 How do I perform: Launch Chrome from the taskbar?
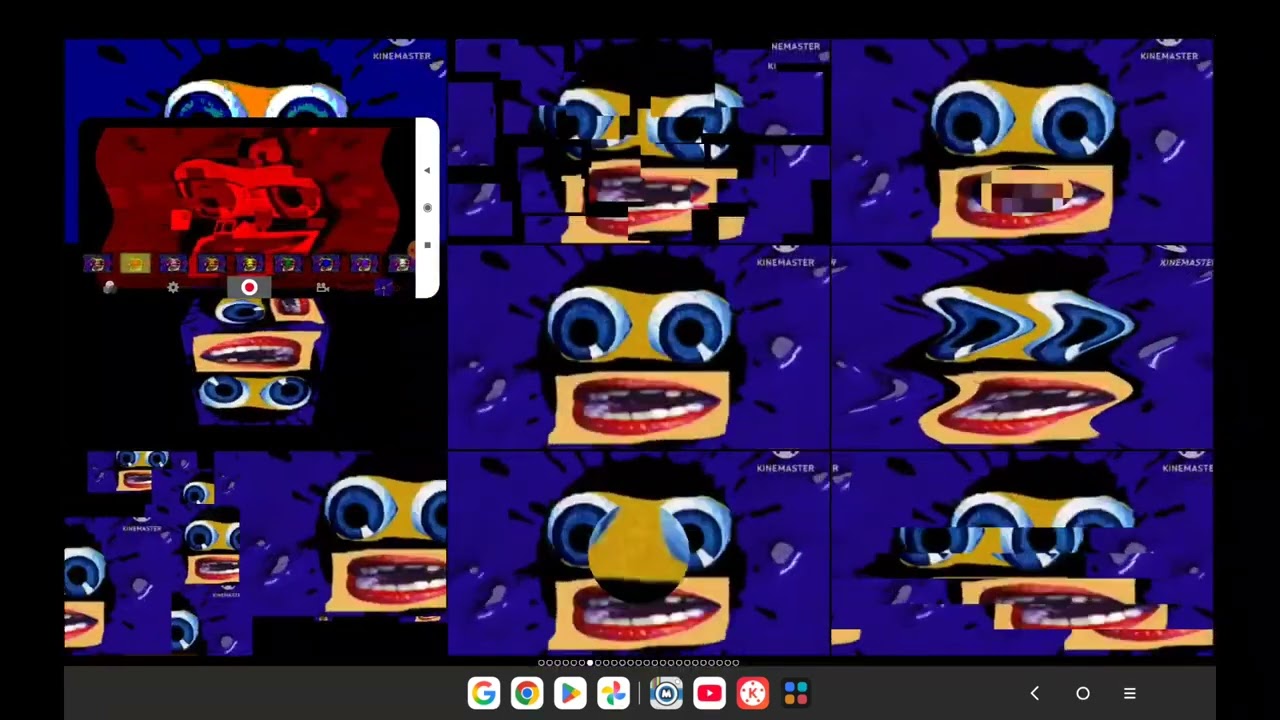click(x=527, y=693)
